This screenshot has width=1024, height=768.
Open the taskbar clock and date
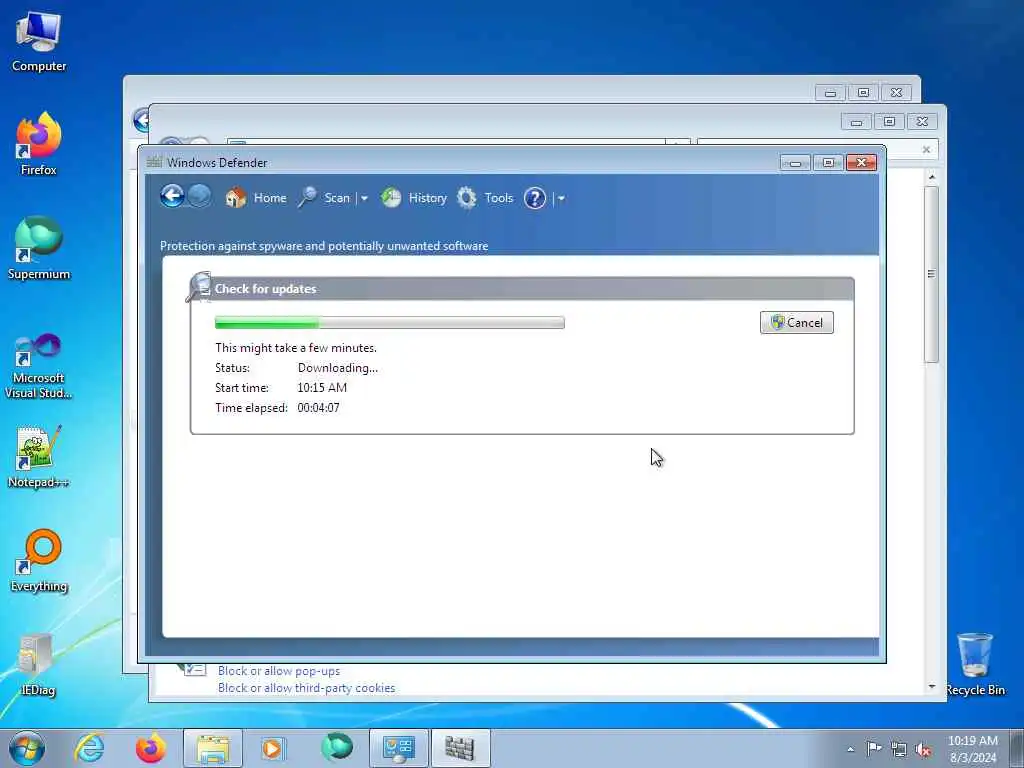972,749
